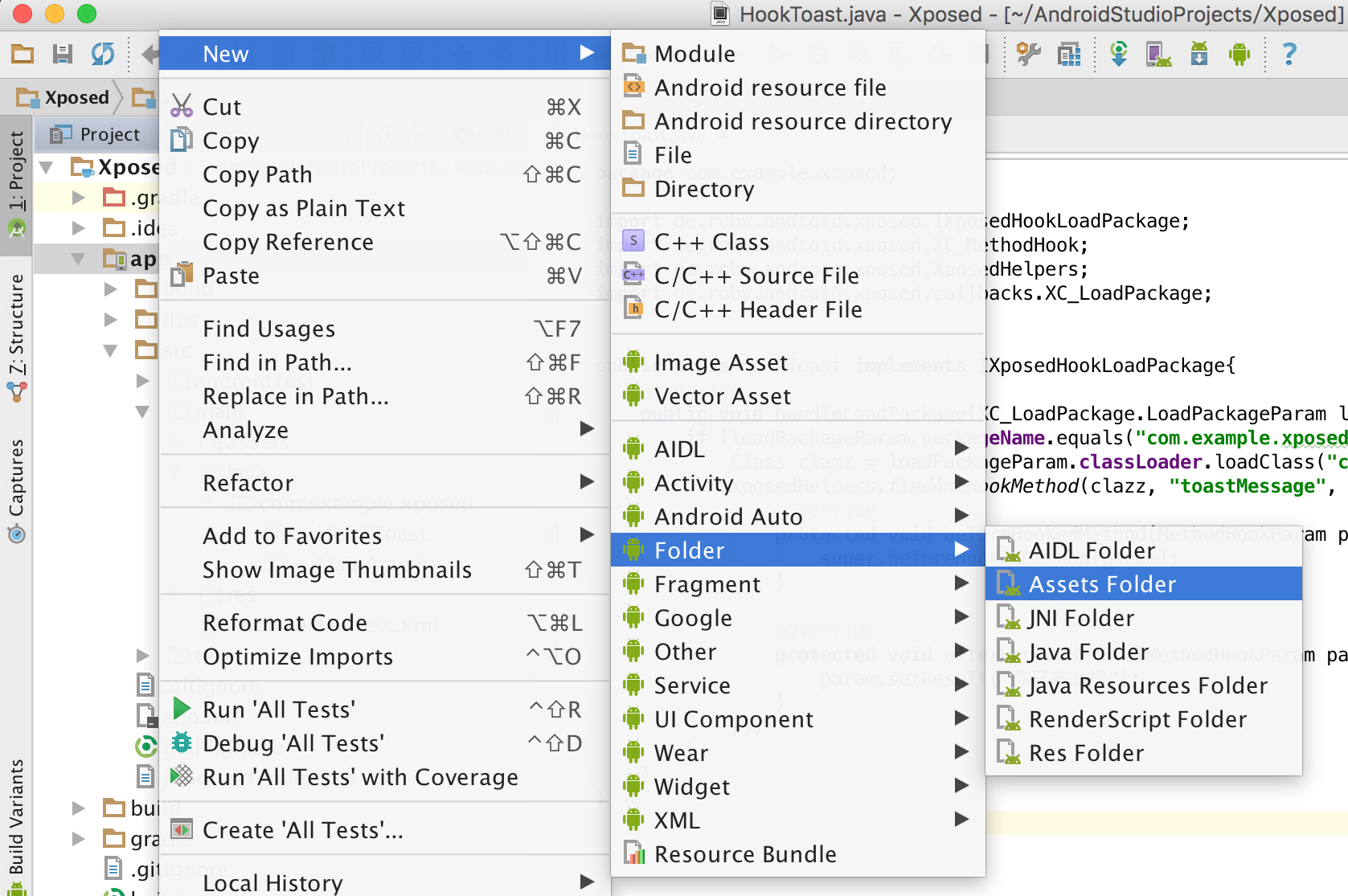The width and height of the screenshot is (1348, 896).
Task: Select C++ Class entry
Action: [x=798, y=242]
